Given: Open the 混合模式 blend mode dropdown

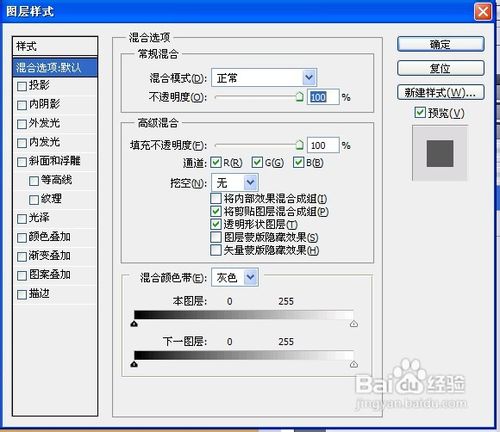Looking at the screenshot, I should coord(264,78).
